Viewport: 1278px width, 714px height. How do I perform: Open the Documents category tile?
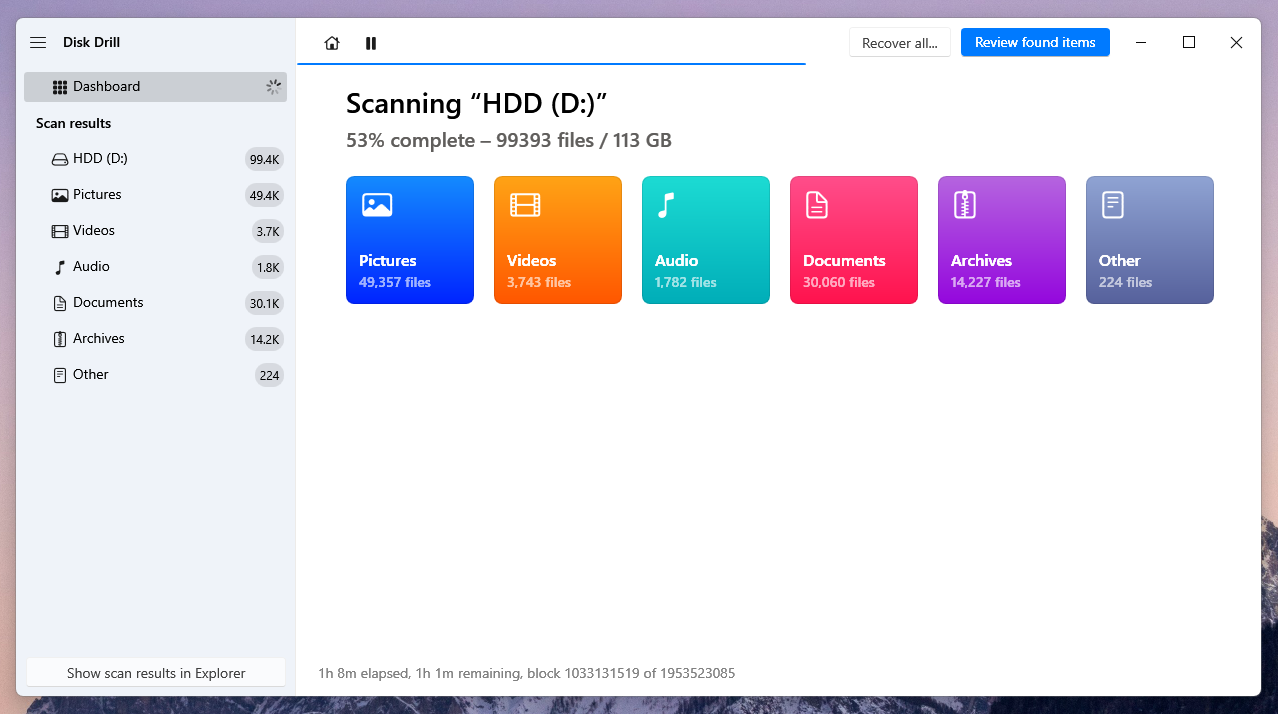tap(853, 240)
